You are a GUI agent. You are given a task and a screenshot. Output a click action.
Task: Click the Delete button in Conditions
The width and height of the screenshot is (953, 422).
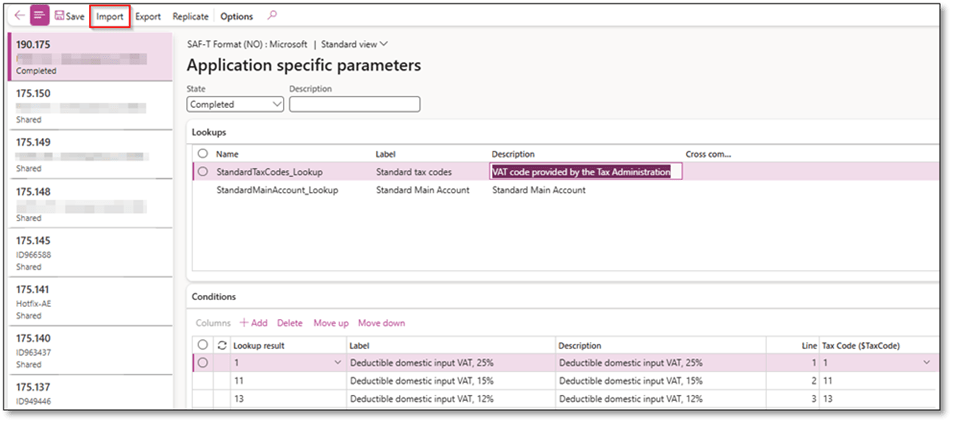tap(289, 323)
